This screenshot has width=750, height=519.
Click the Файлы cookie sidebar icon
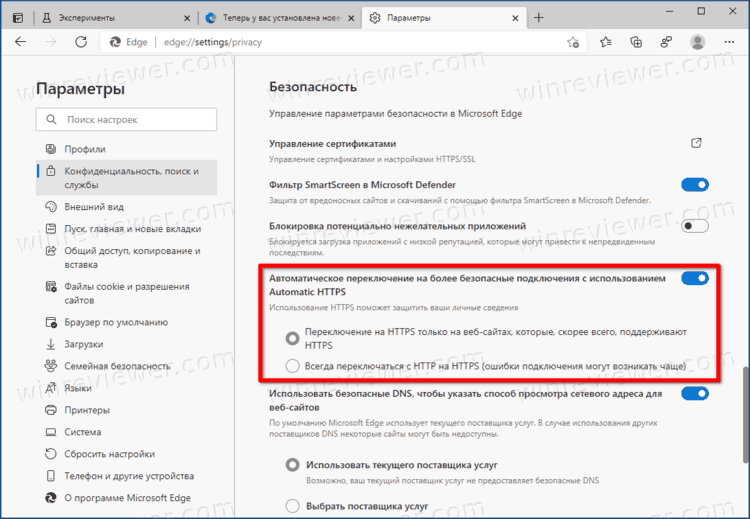click(x=51, y=287)
